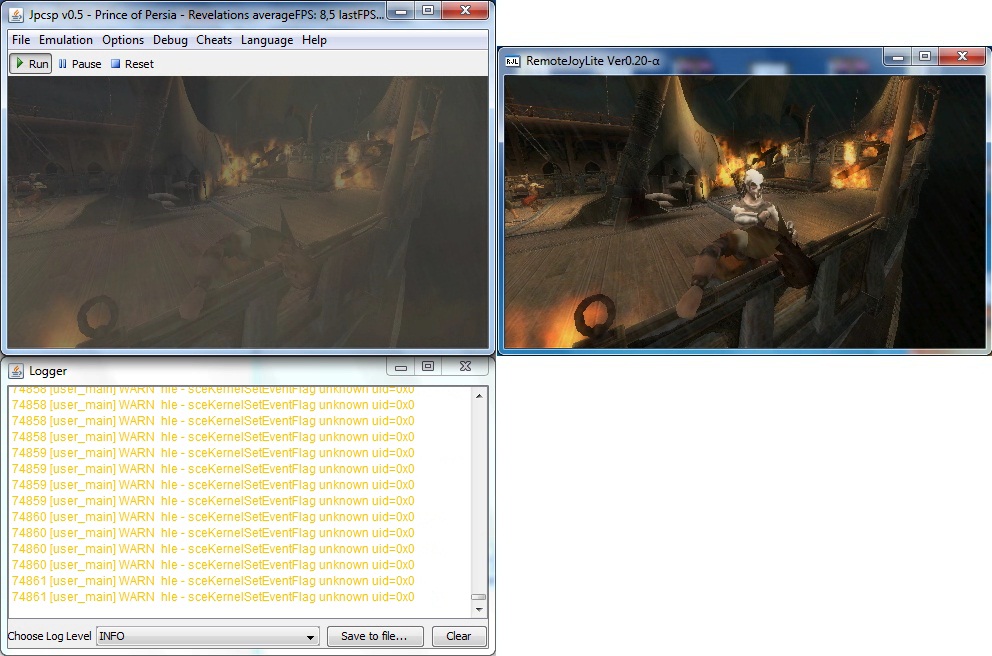The width and height of the screenshot is (992, 656).
Task: Open the Emulation menu
Action: tap(66, 40)
